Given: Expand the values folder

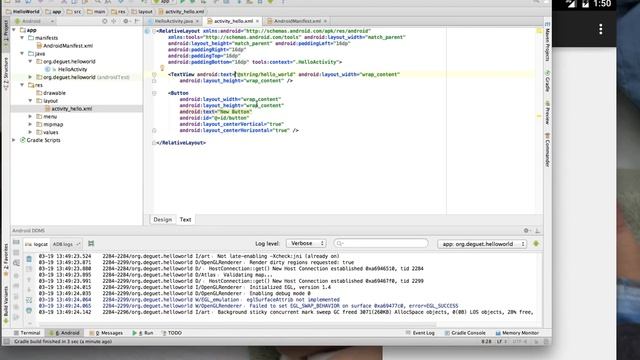Looking at the screenshot, I should click(30, 132).
